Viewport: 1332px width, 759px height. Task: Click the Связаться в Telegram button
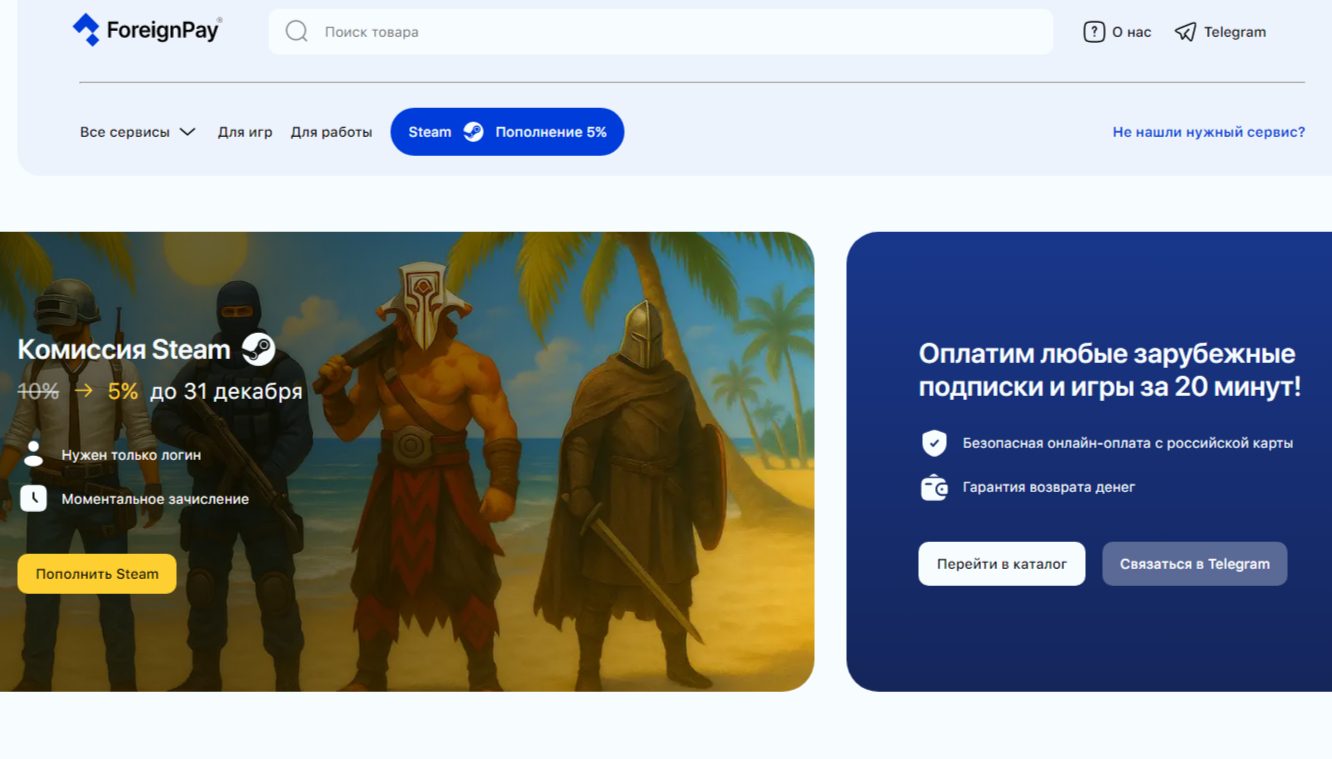point(1195,564)
